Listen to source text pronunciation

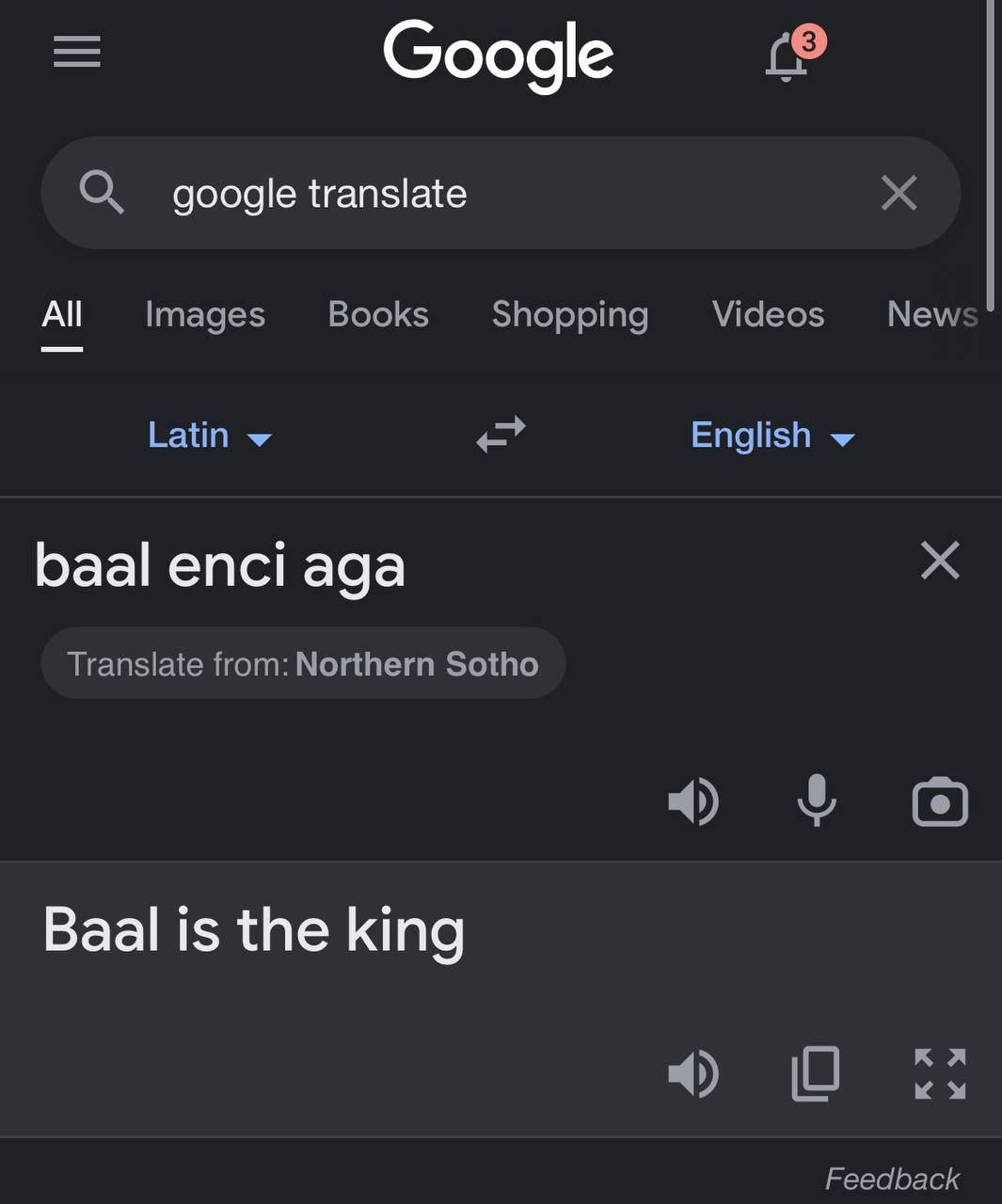pyautogui.click(x=693, y=802)
